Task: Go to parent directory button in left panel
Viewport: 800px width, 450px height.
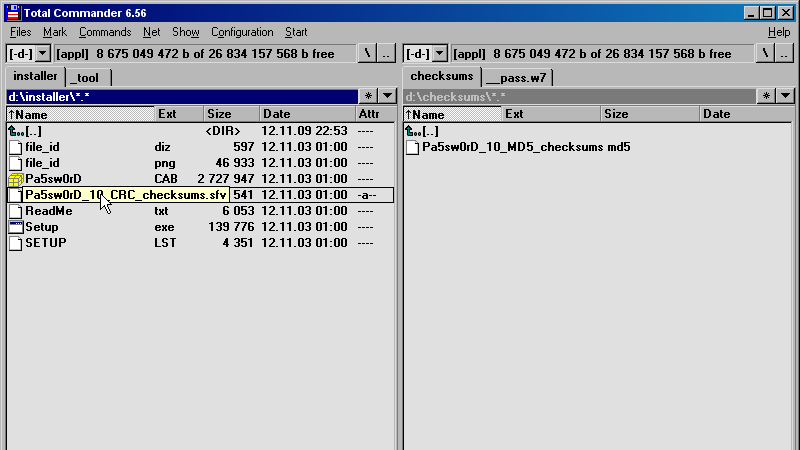Action: click(x=386, y=53)
